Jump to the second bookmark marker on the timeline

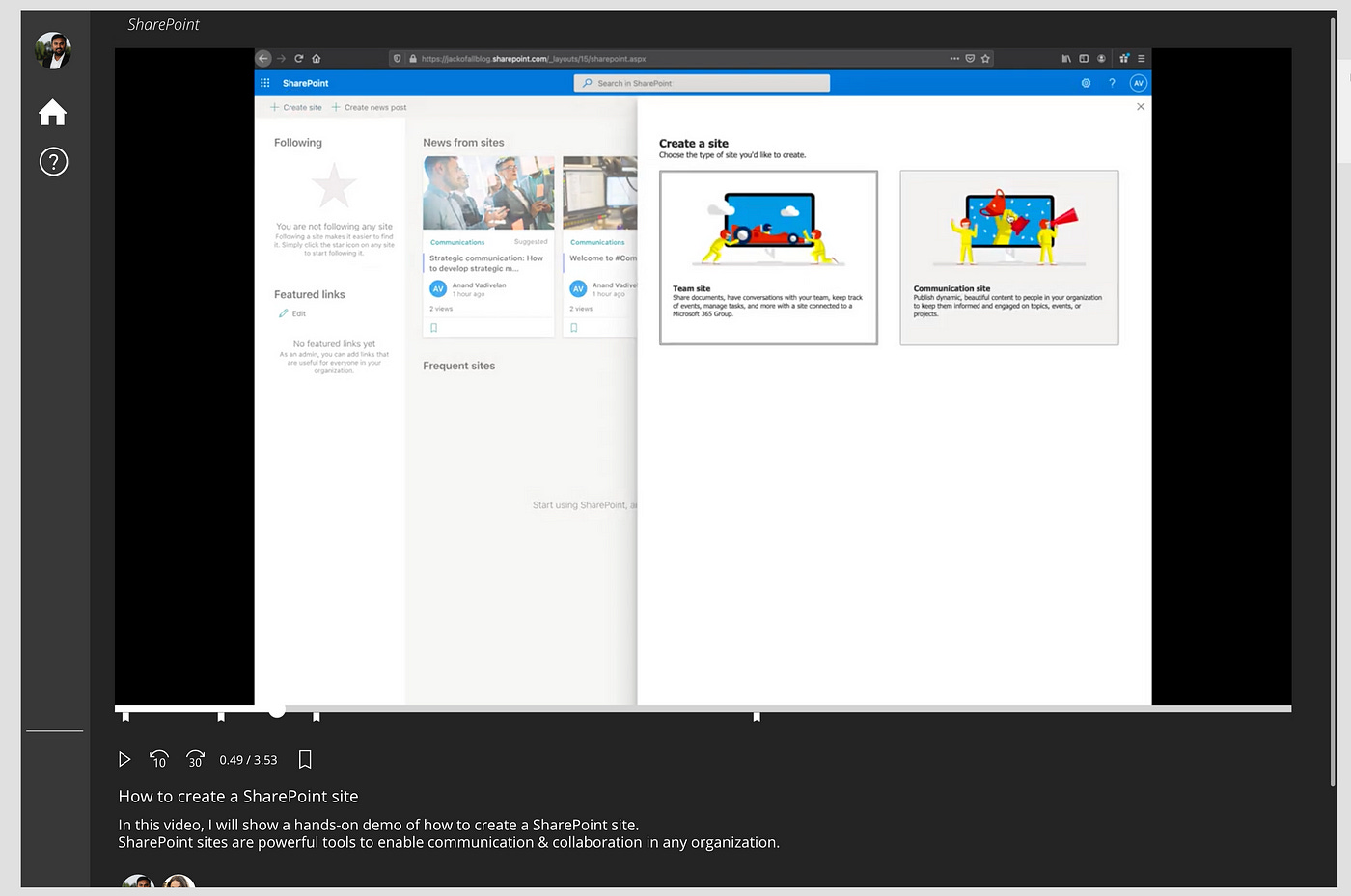point(221,717)
